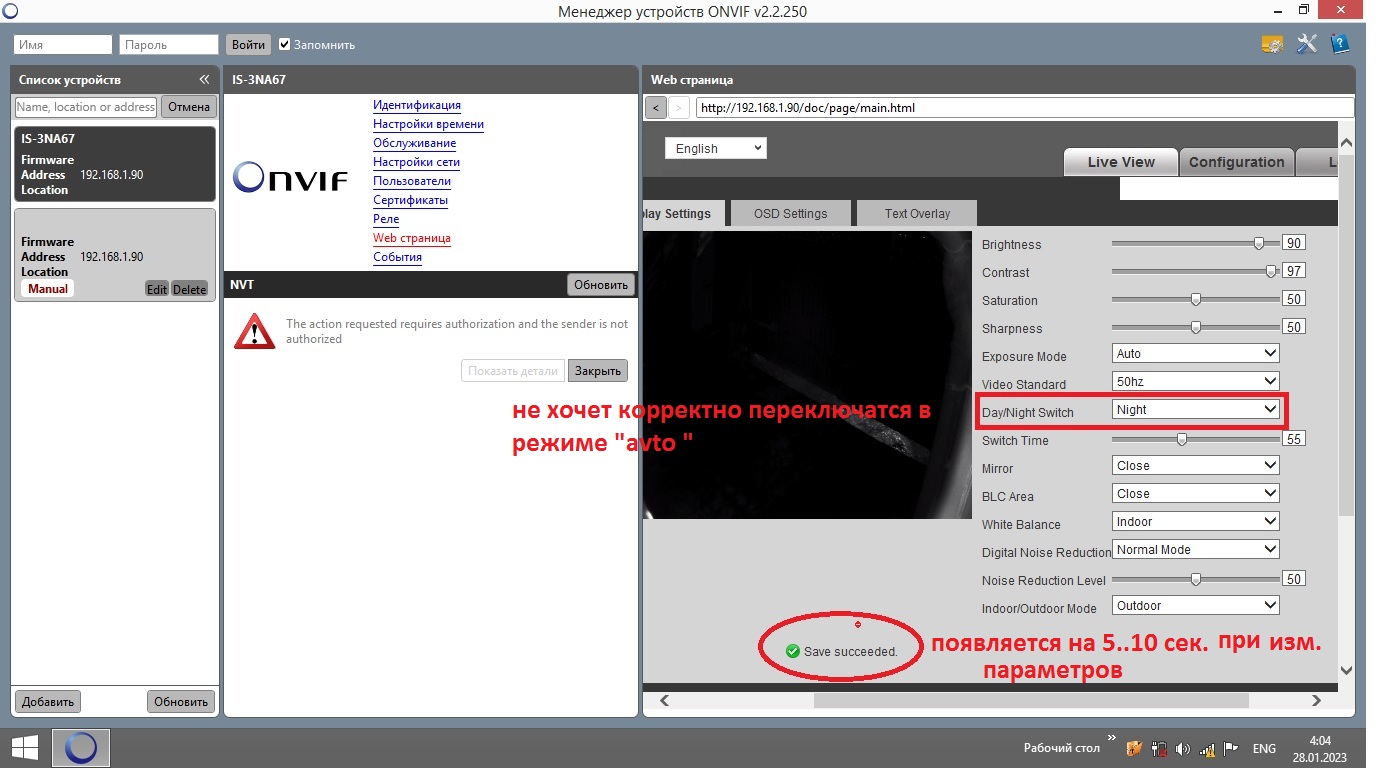
Task: Open the English language dropdown
Action: [715, 149]
